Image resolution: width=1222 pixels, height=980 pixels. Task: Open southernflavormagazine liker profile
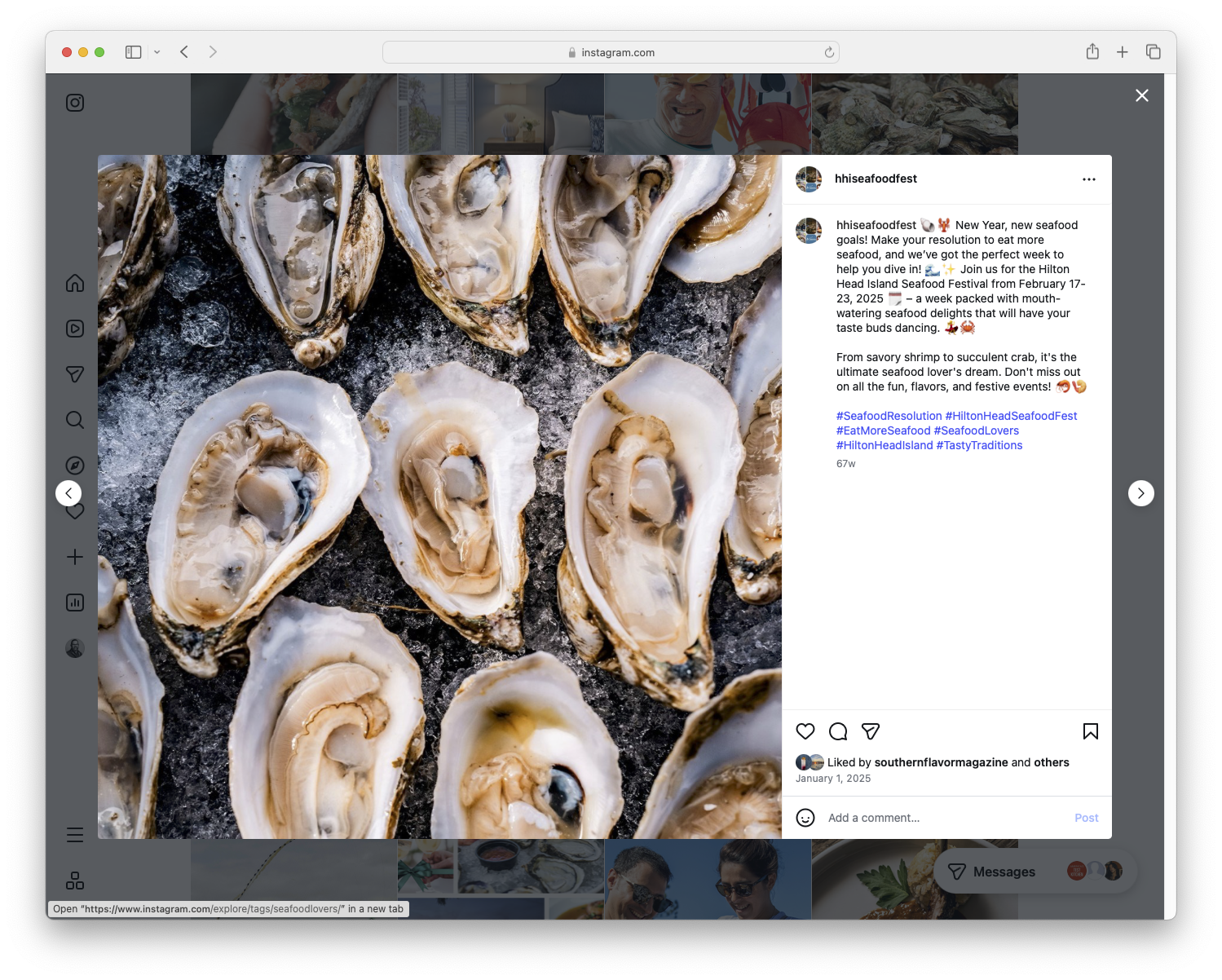point(941,762)
